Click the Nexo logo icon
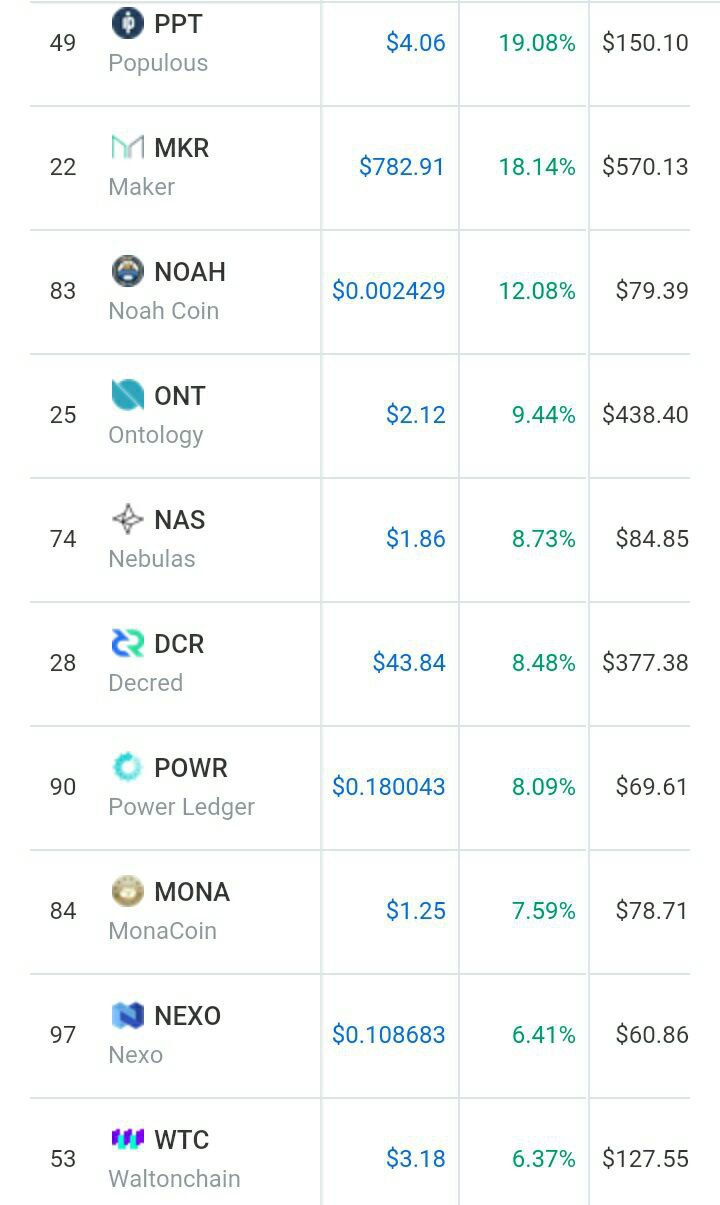Viewport: 720px width, 1205px height. coord(128,1015)
